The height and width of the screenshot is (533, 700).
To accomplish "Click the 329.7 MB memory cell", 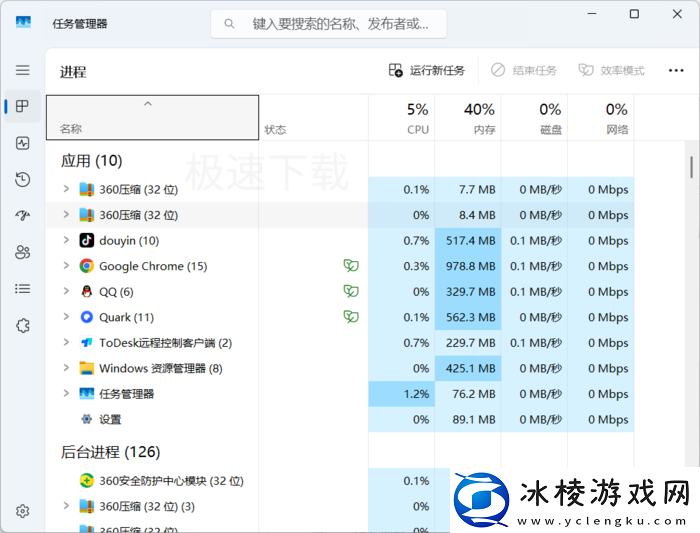I will (468, 291).
